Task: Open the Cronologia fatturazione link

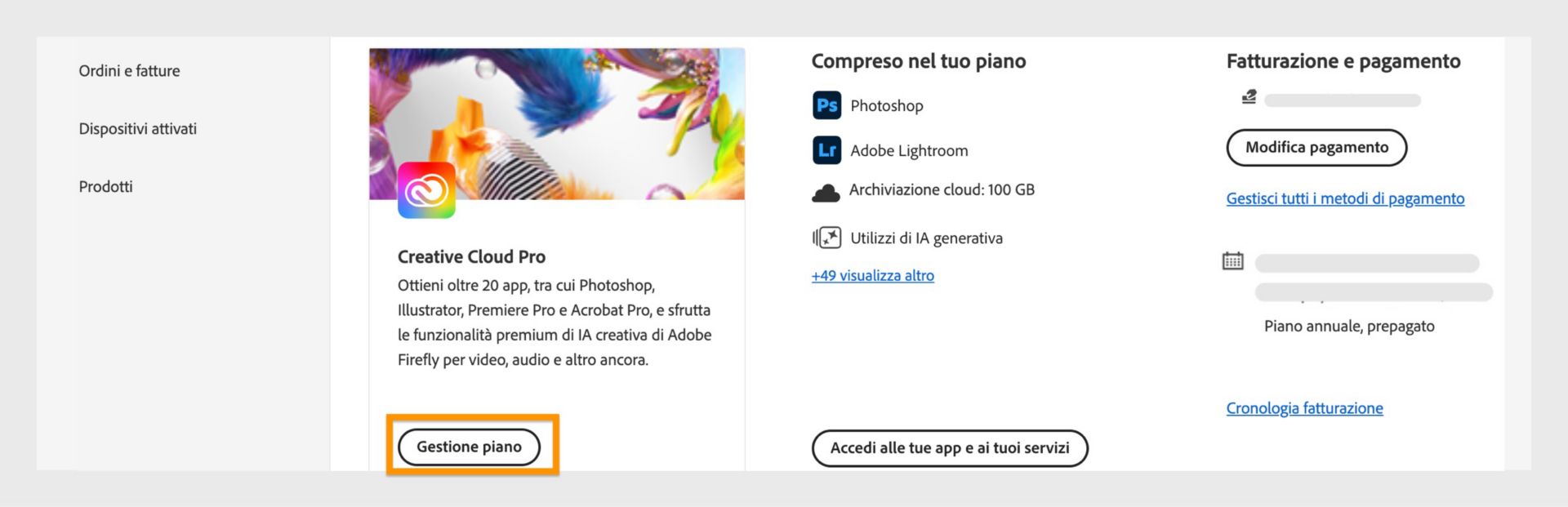Action: click(1304, 408)
